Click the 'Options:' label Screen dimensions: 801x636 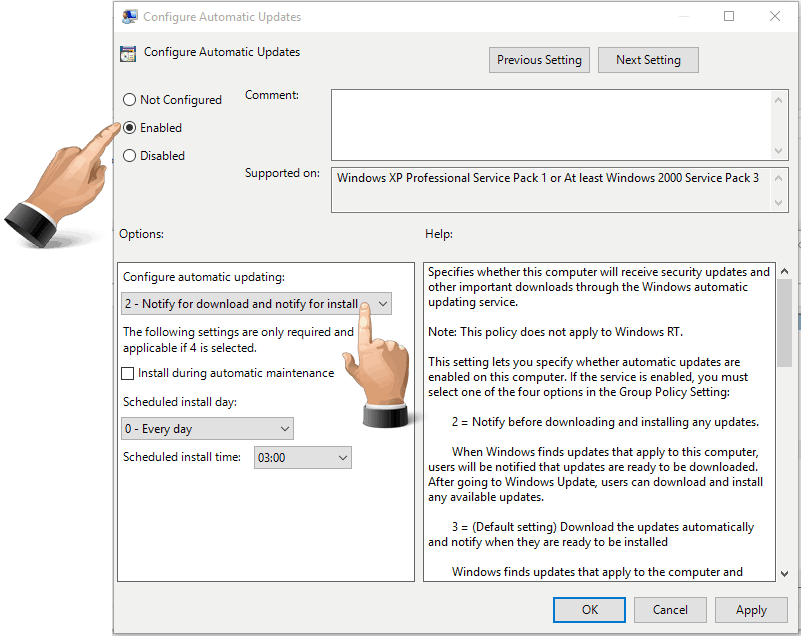click(x=142, y=234)
